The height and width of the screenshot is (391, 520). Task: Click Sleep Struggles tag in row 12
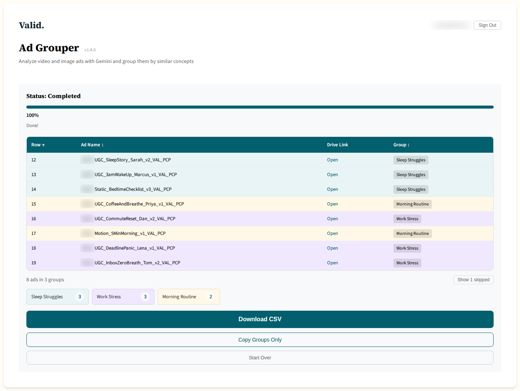pyautogui.click(x=411, y=160)
